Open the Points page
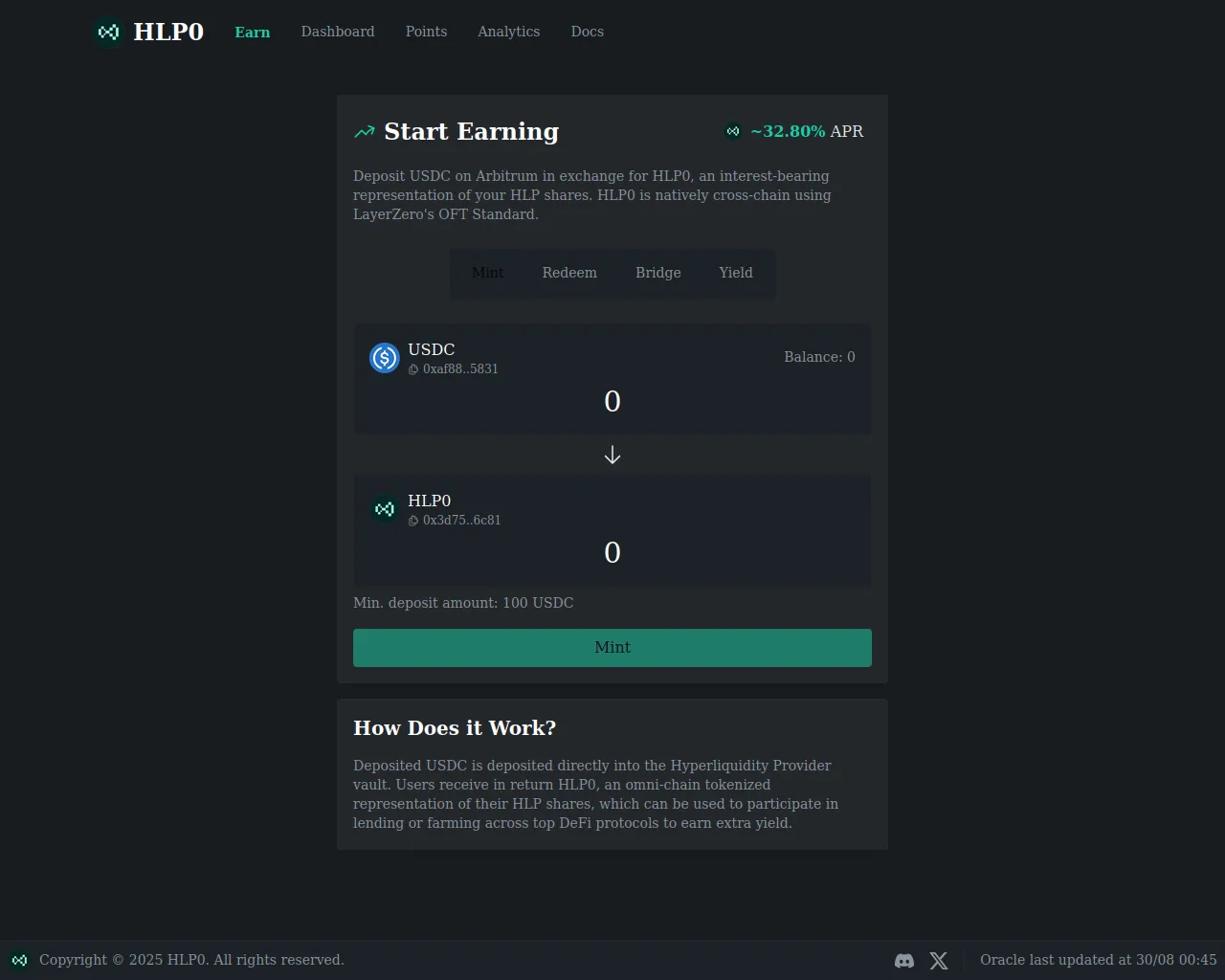1225x980 pixels. click(426, 32)
